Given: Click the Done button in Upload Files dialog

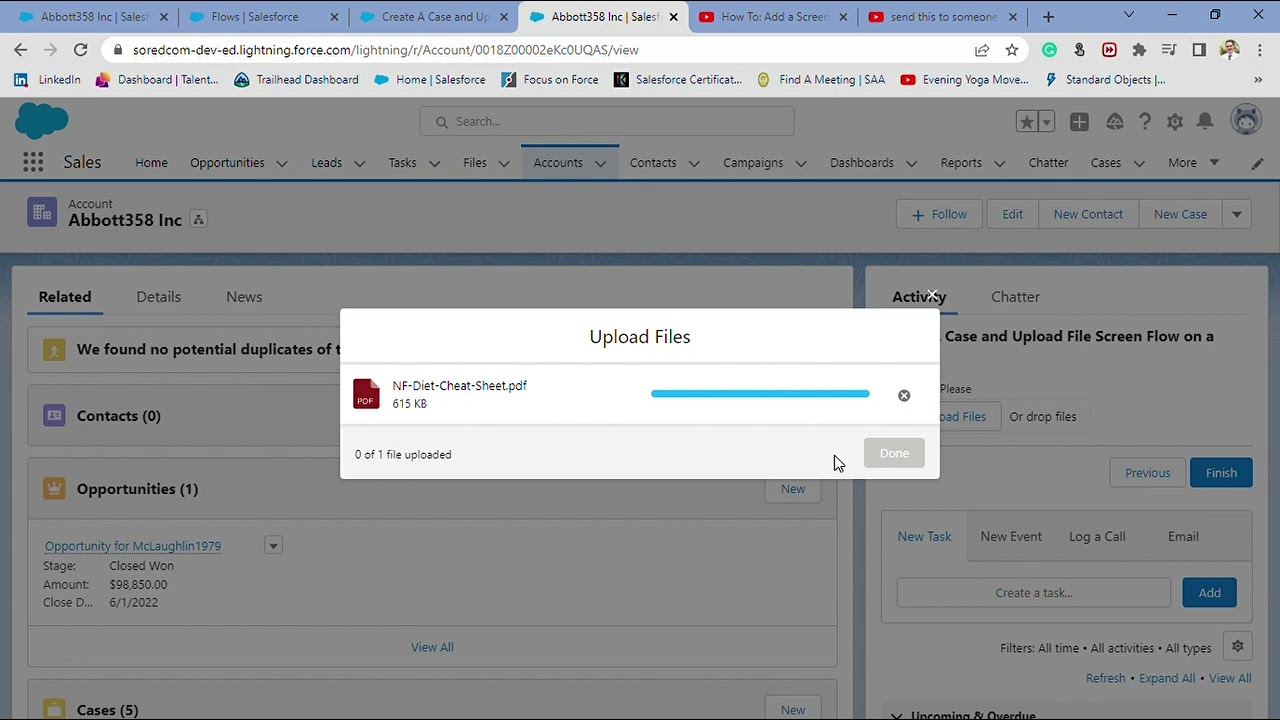Looking at the screenshot, I should pos(894,453).
